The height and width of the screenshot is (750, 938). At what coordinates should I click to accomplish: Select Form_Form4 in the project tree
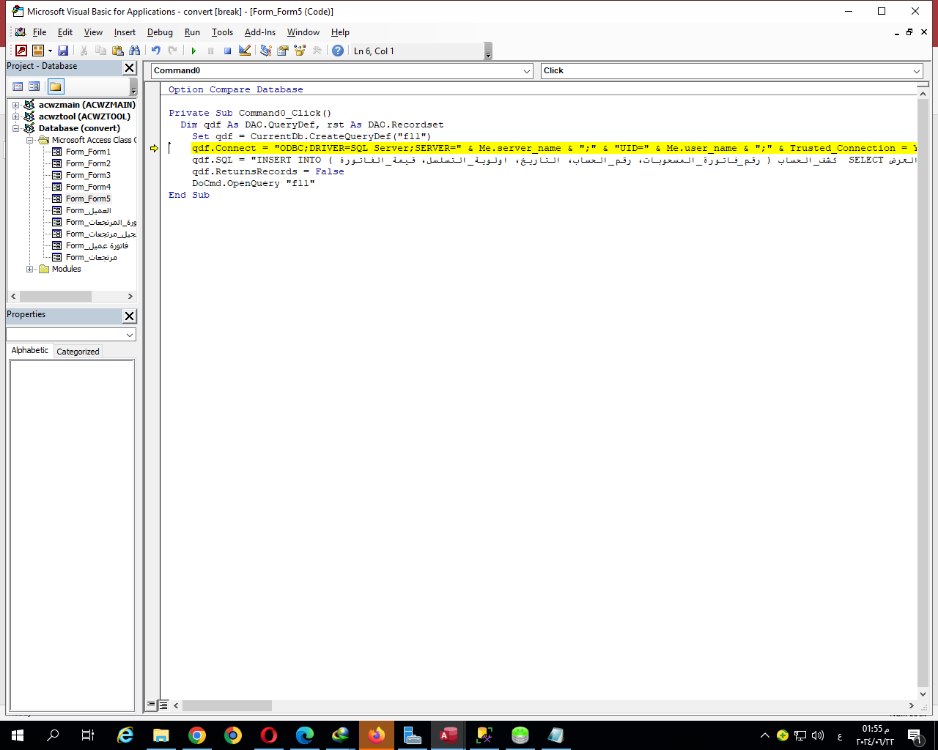point(88,187)
